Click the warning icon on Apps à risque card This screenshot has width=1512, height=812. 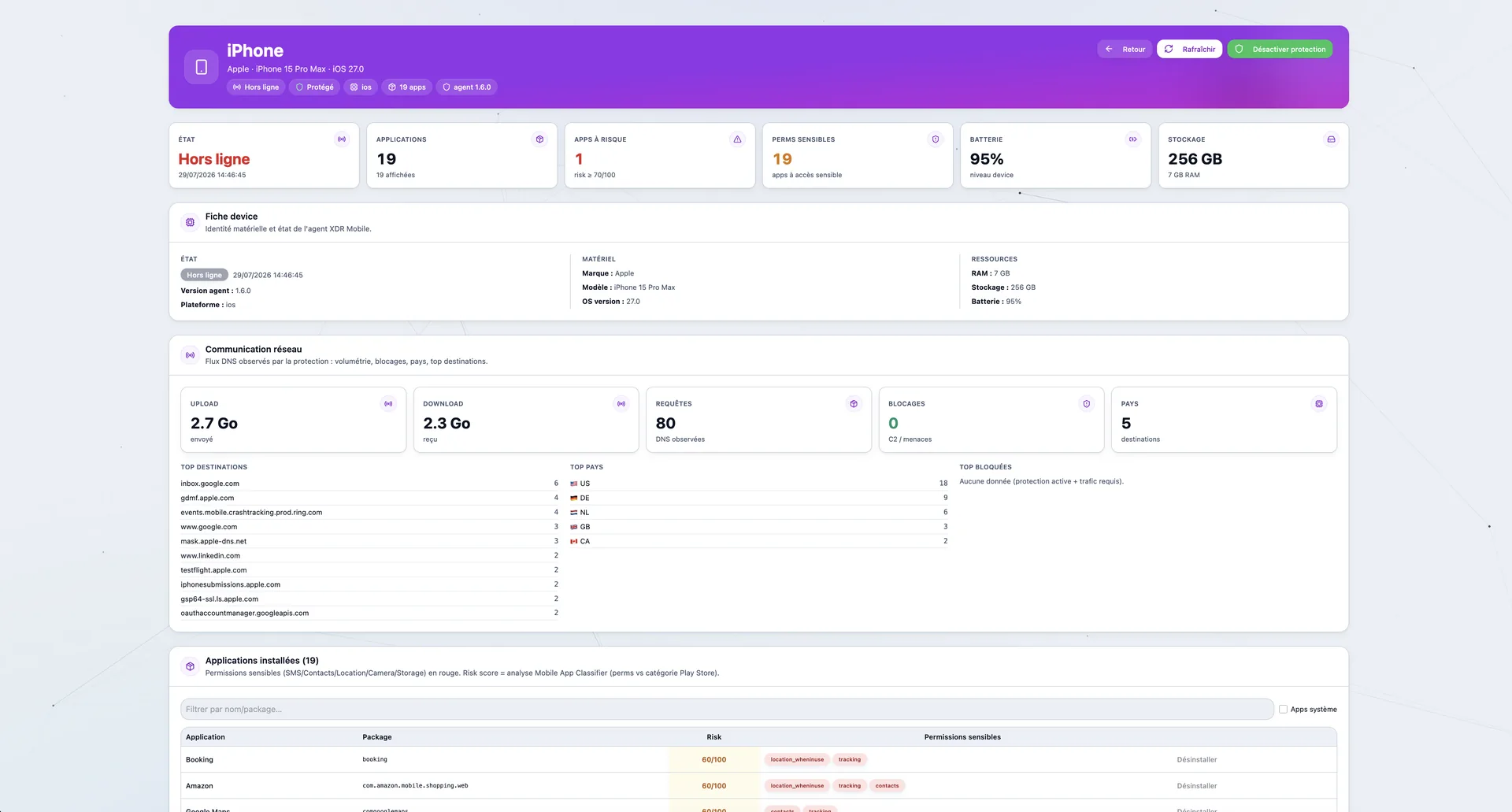point(737,139)
